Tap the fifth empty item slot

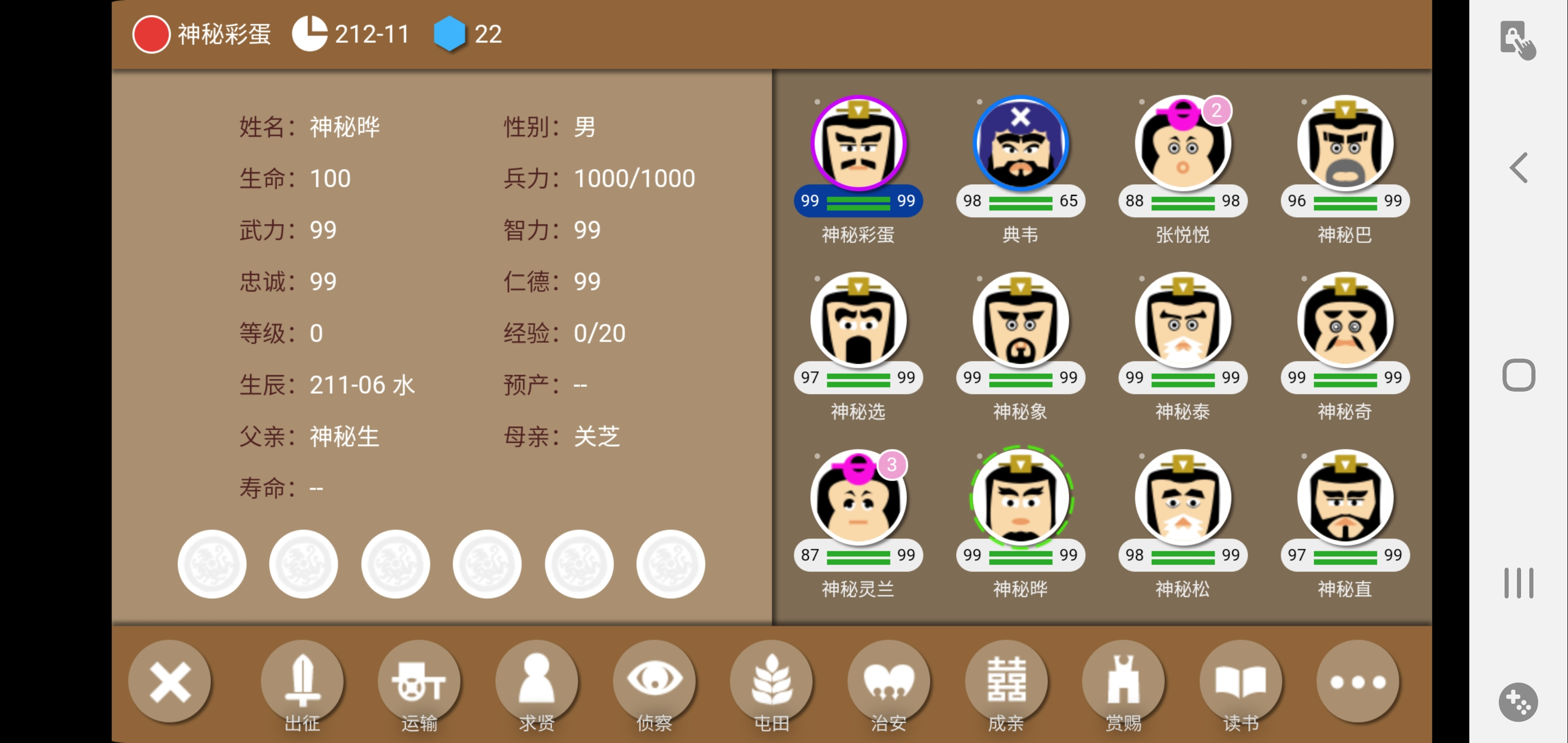[x=579, y=564]
